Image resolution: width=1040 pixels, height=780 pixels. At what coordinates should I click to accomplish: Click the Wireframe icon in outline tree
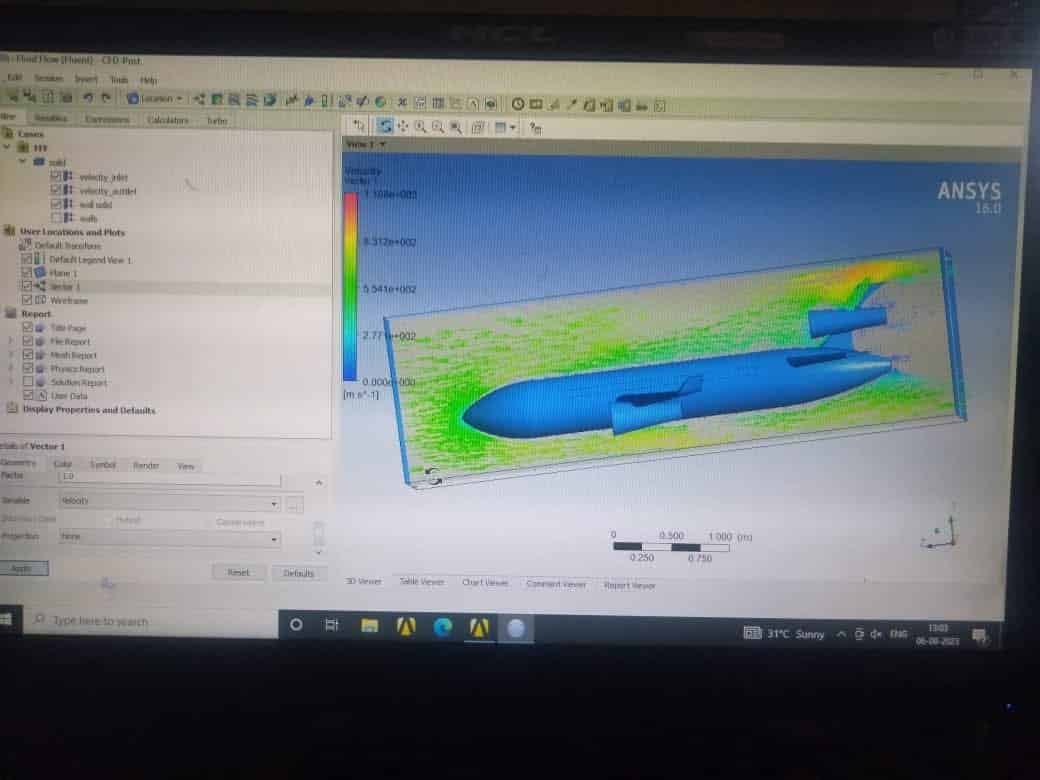coord(40,300)
